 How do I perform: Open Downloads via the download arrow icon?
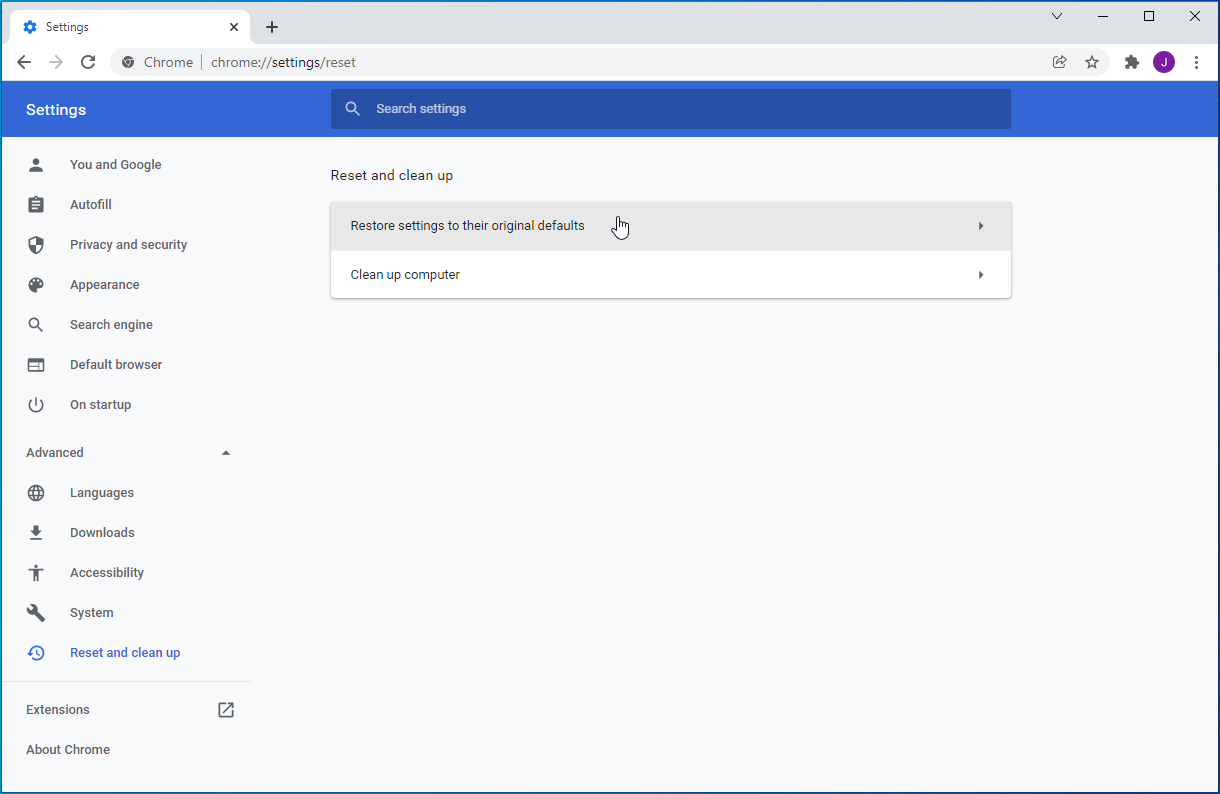tap(36, 532)
